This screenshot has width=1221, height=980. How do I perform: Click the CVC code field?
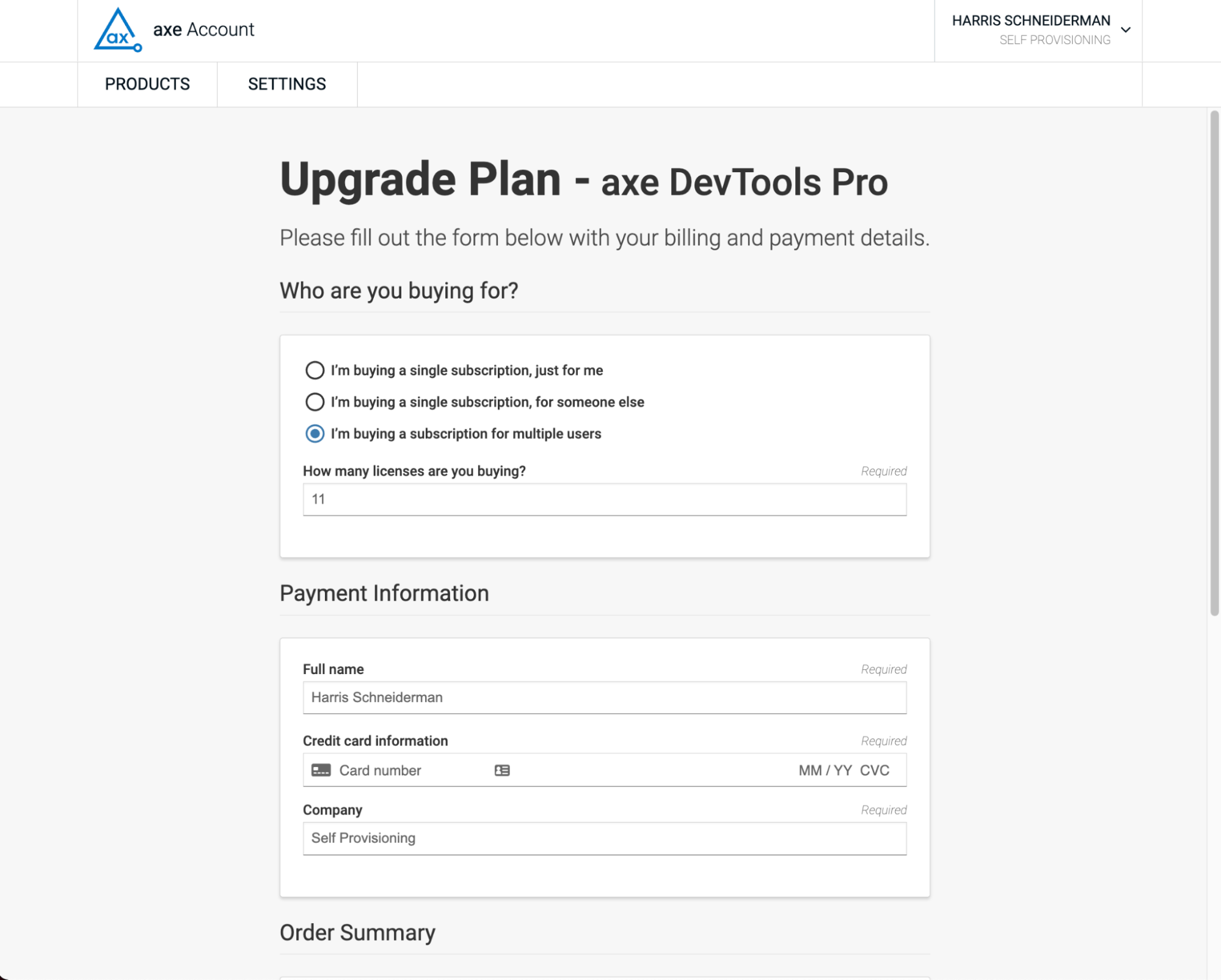coord(875,770)
